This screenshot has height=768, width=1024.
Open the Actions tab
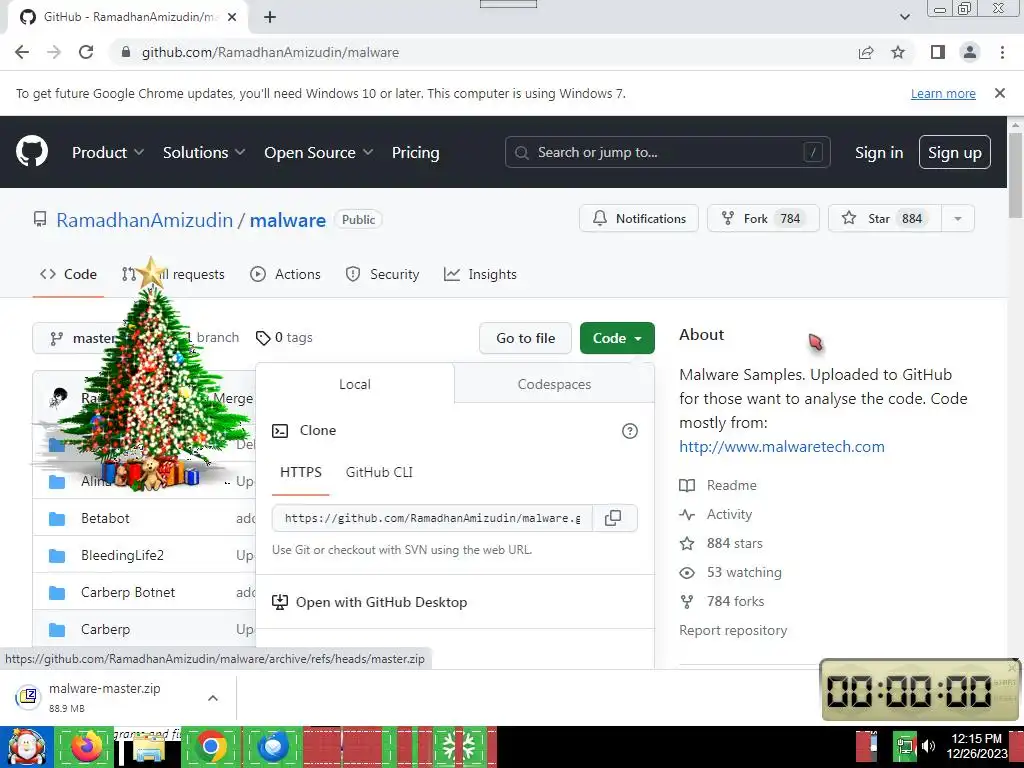pyautogui.click(x=285, y=274)
